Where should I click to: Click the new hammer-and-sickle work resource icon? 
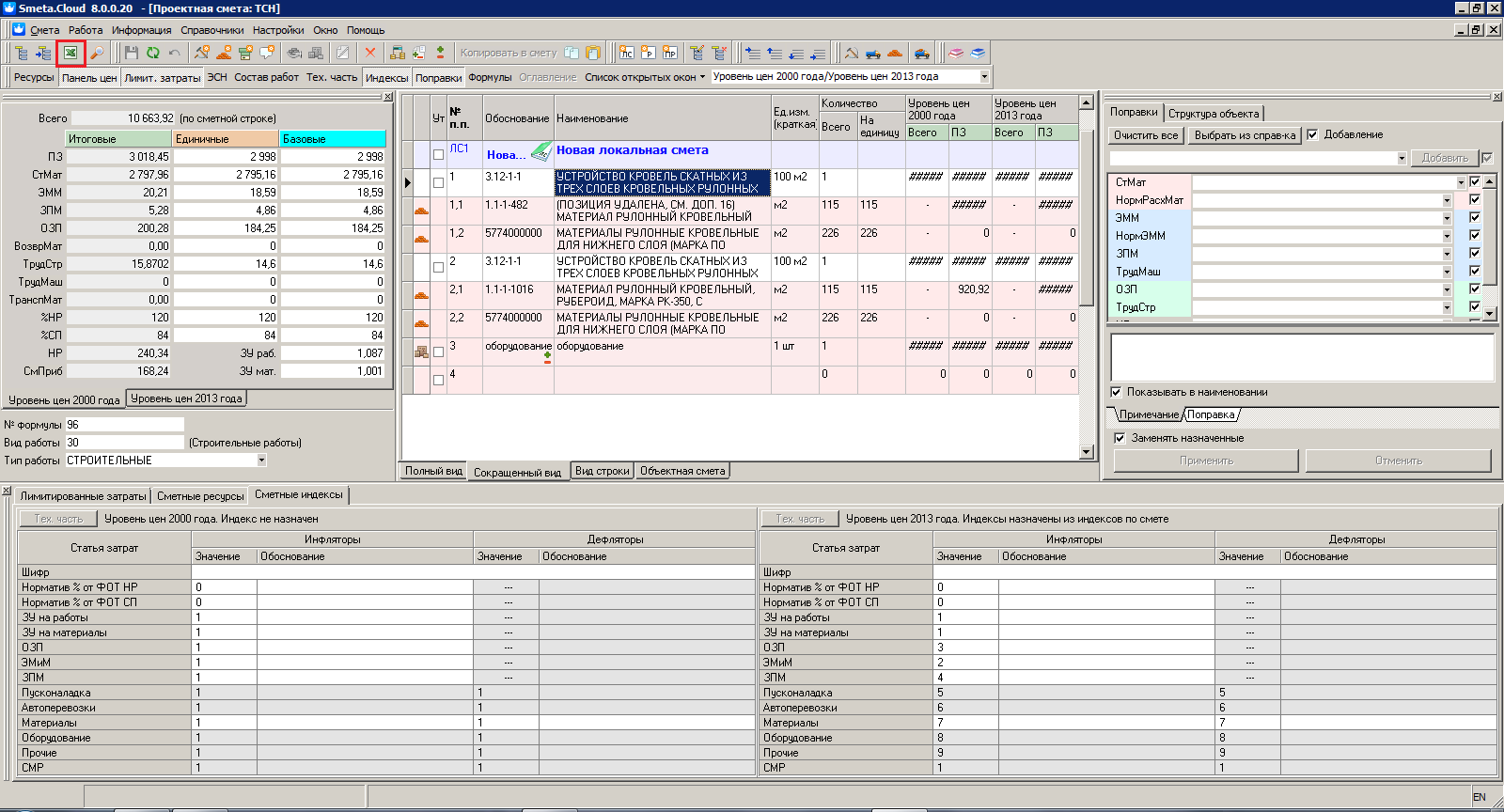202,53
